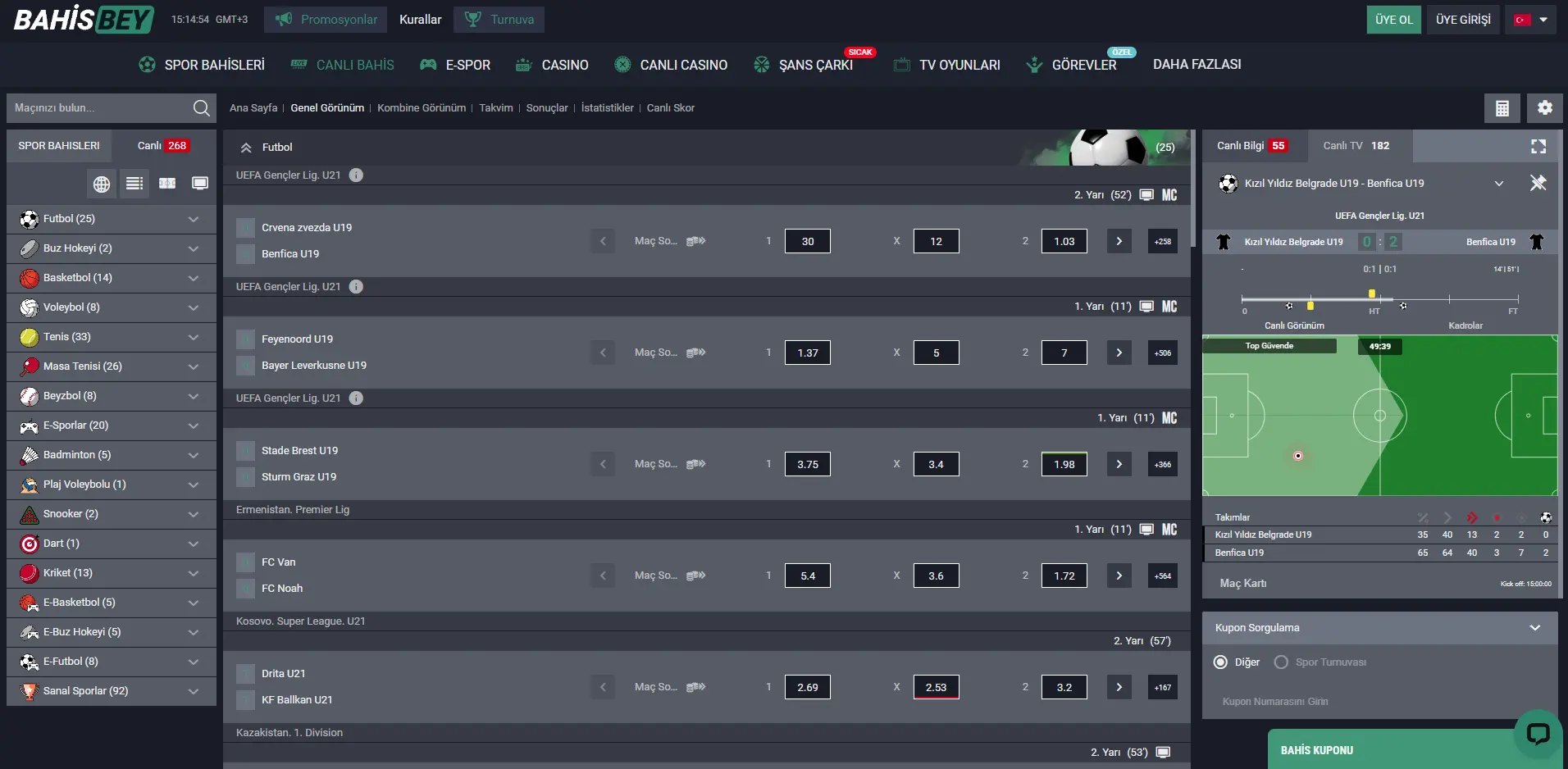Open match selector dropdown in live panel
This screenshot has width=1568, height=769.
tap(1499, 184)
